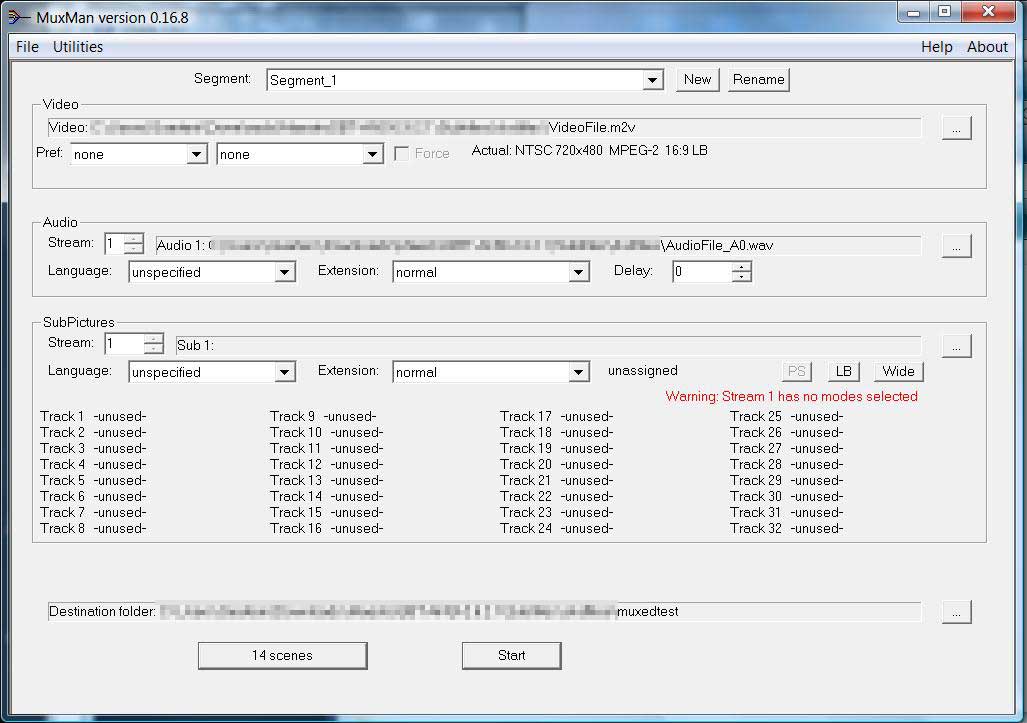Minimize the MuxMan window

coord(913,12)
